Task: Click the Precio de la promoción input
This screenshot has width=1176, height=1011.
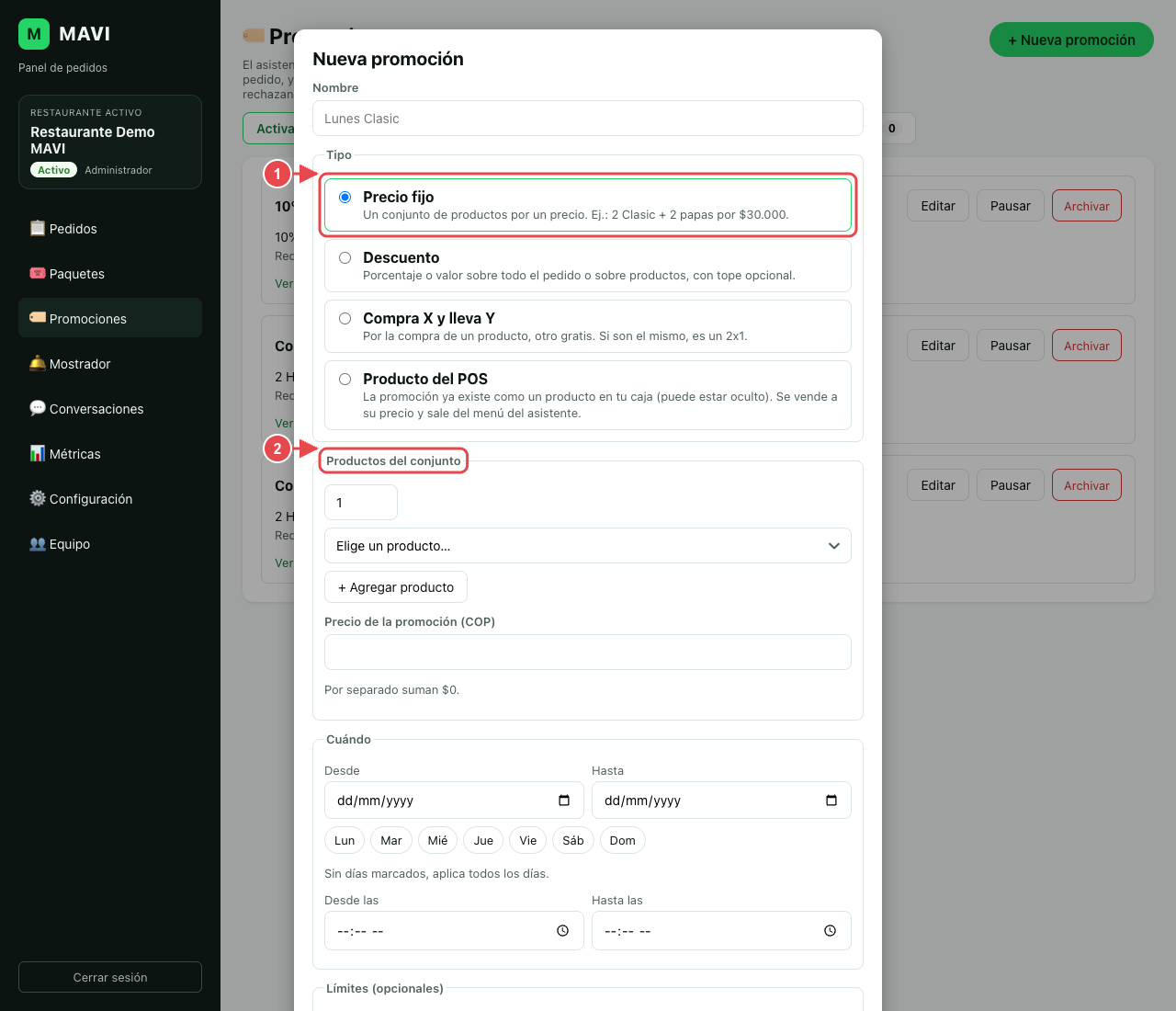Action: tap(588, 652)
